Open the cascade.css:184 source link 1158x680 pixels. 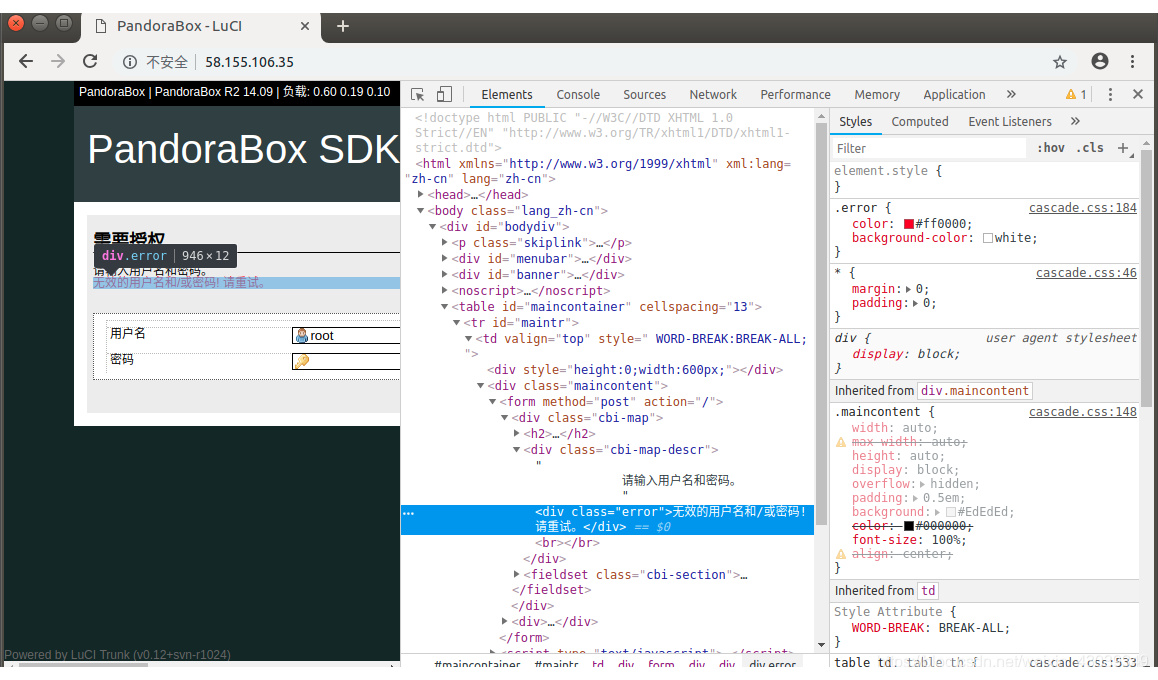(x=1083, y=208)
